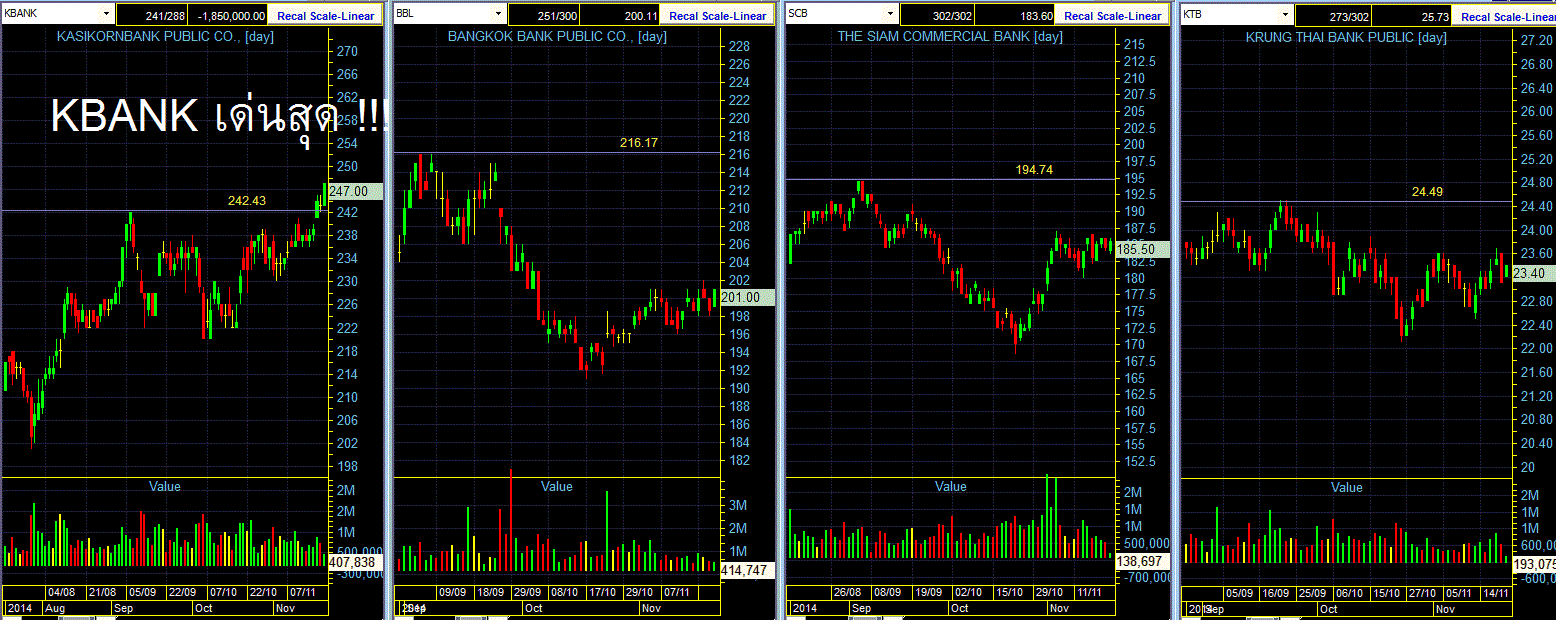This screenshot has height=620, width=1556.
Task: Click the 182 price level on the BBL scale
Action: [739, 460]
